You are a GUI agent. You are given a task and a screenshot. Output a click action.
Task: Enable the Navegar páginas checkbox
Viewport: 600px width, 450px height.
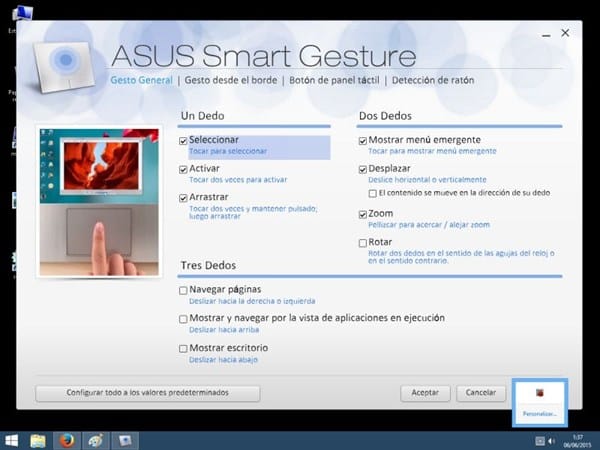(183, 290)
